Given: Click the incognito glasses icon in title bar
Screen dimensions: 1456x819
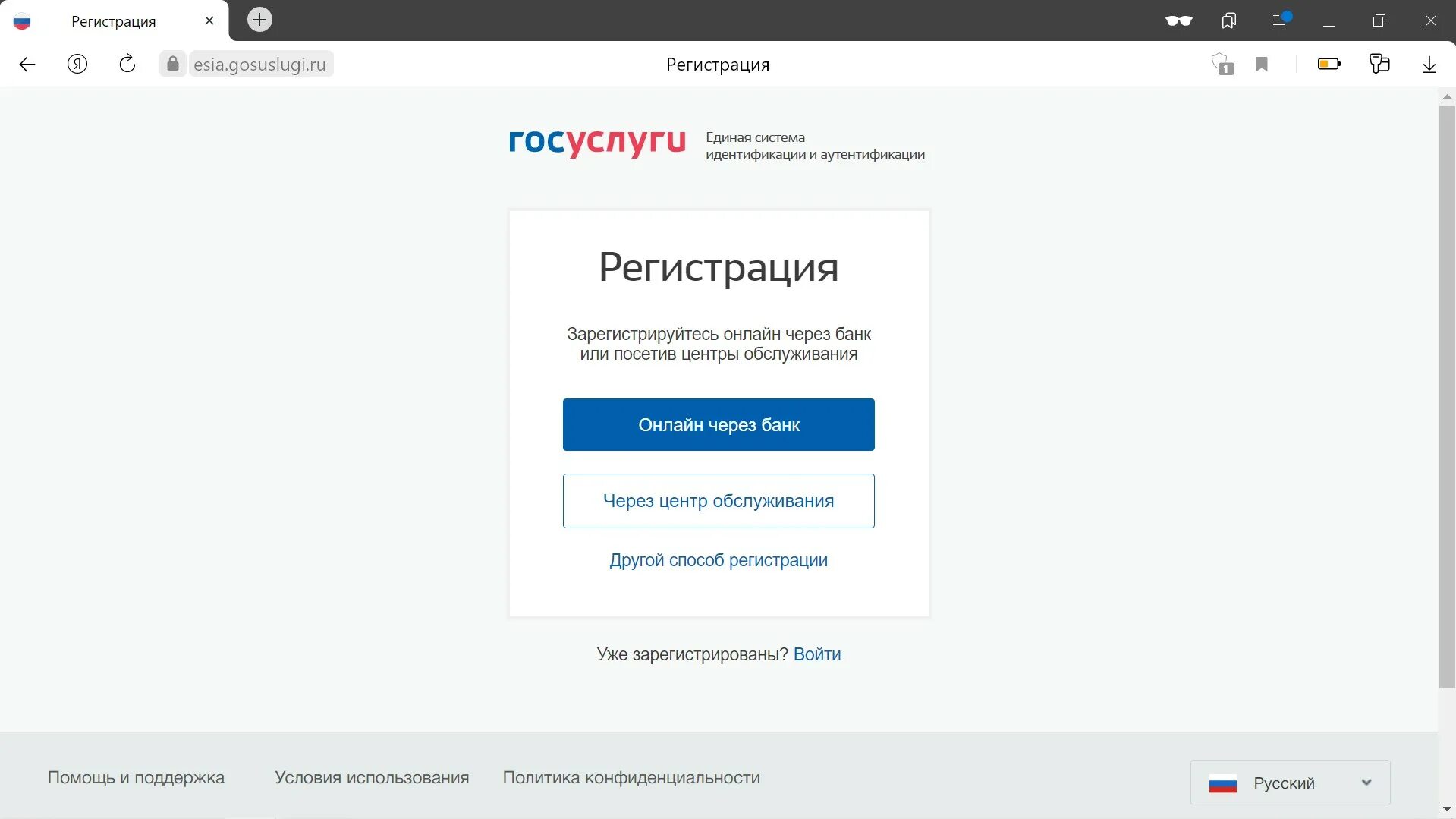Looking at the screenshot, I should click(1179, 21).
